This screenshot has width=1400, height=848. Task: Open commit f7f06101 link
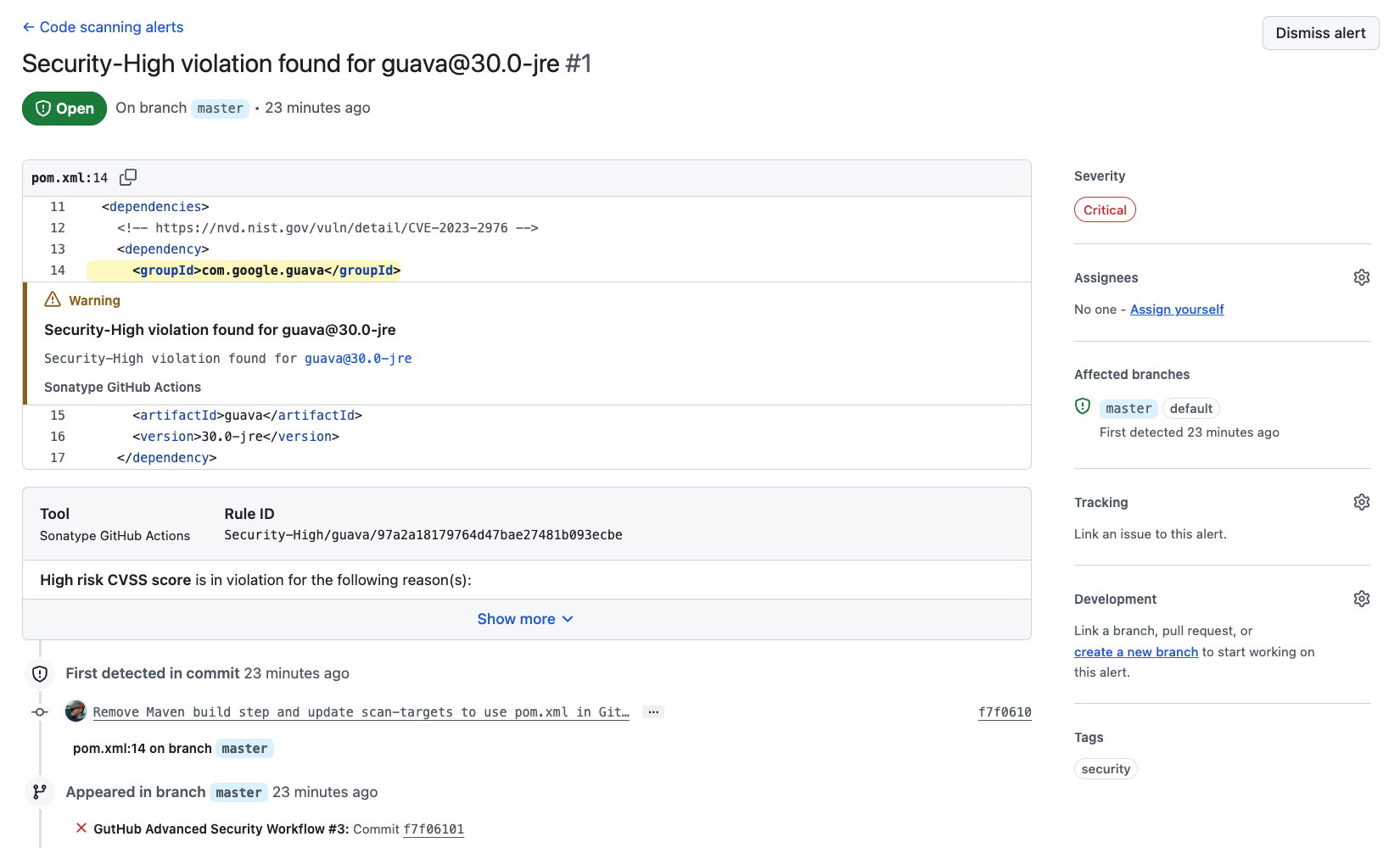coord(434,829)
